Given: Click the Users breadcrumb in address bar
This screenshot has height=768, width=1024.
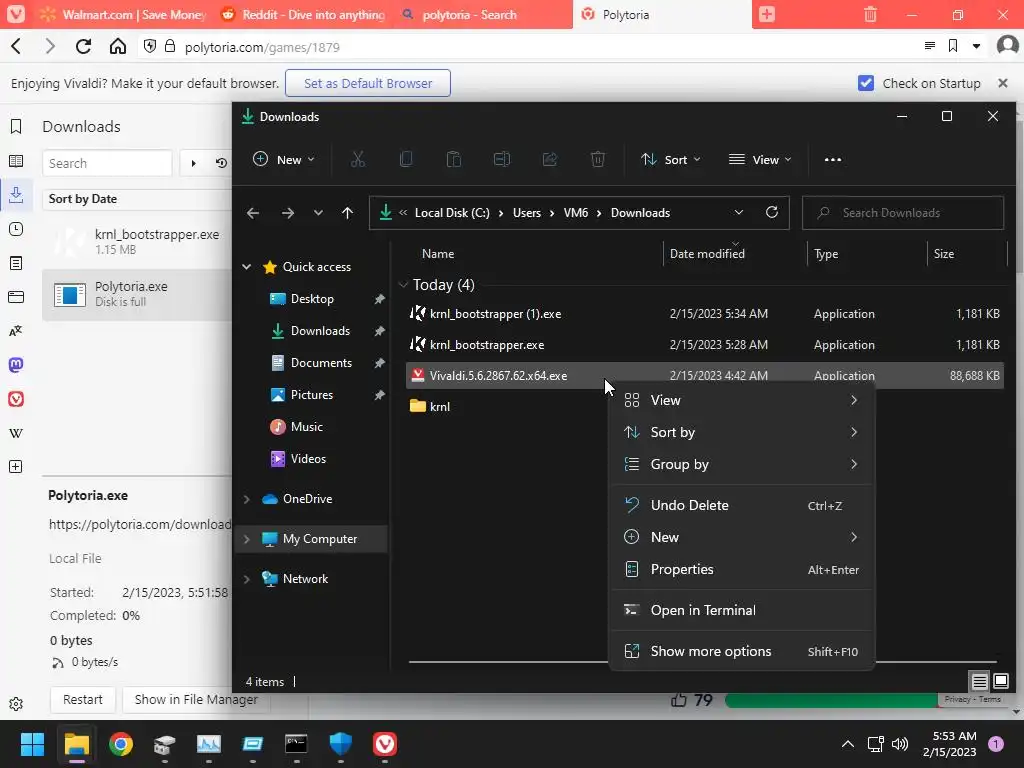Looking at the screenshot, I should 526,213.
